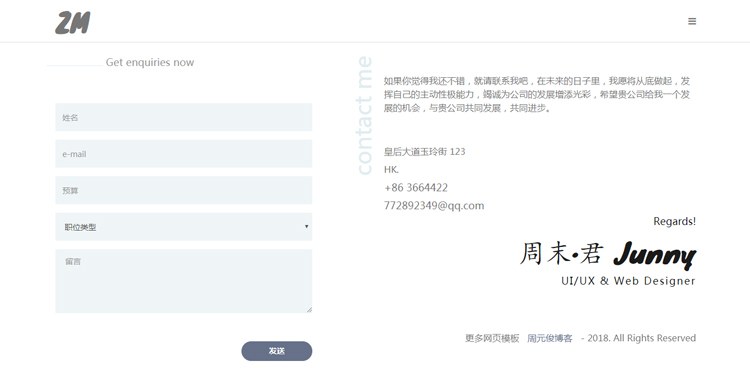Image resolution: width=750 pixels, height=368 pixels.
Task: Click the 皇后大道玉玲街 123 address line
Action: [424, 152]
